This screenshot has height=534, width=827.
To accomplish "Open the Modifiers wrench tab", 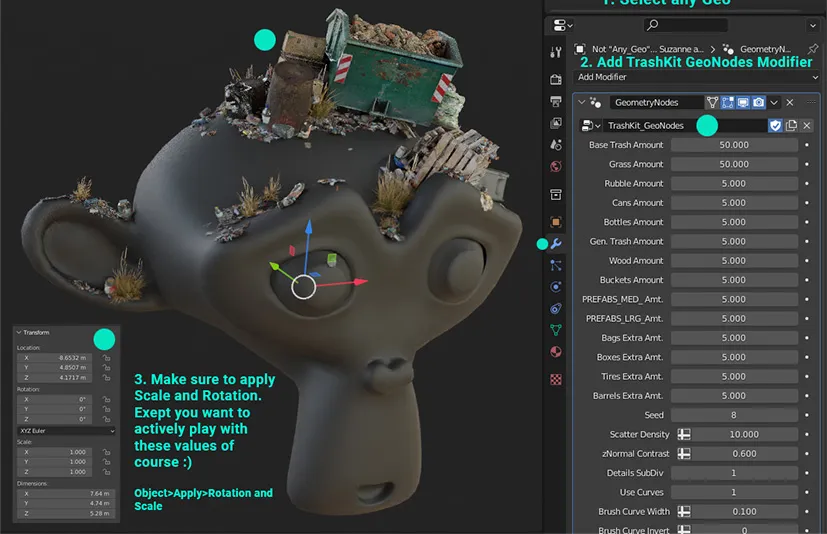I will tap(556, 244).
